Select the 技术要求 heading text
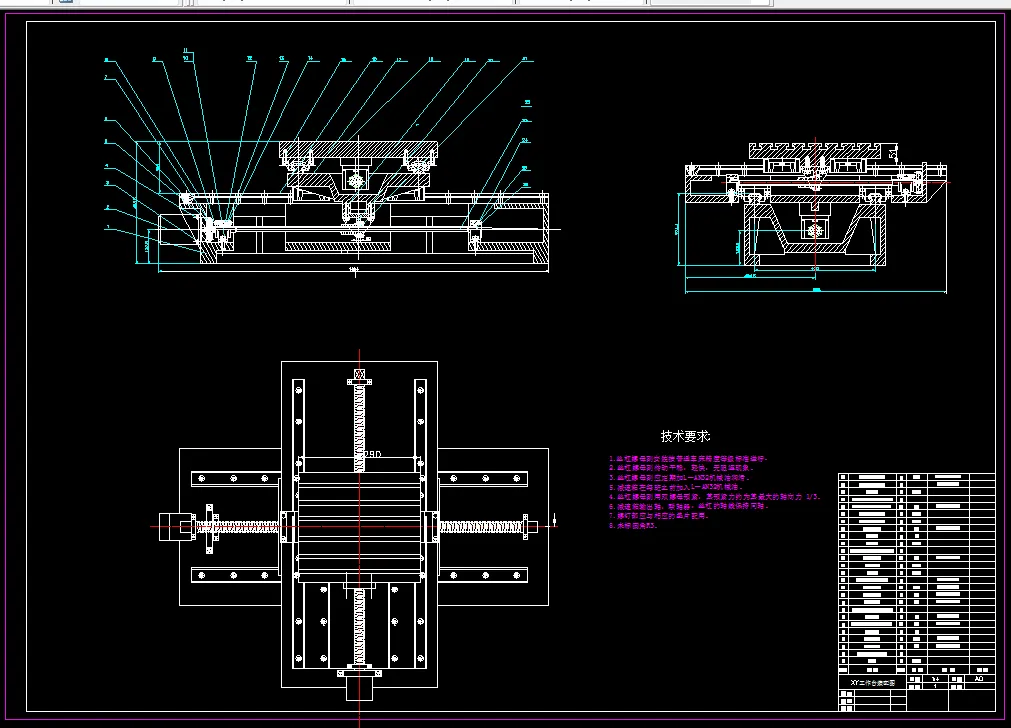Image resolution: width=1011 pixels, height=728 pixels. [x=685, y=437]
